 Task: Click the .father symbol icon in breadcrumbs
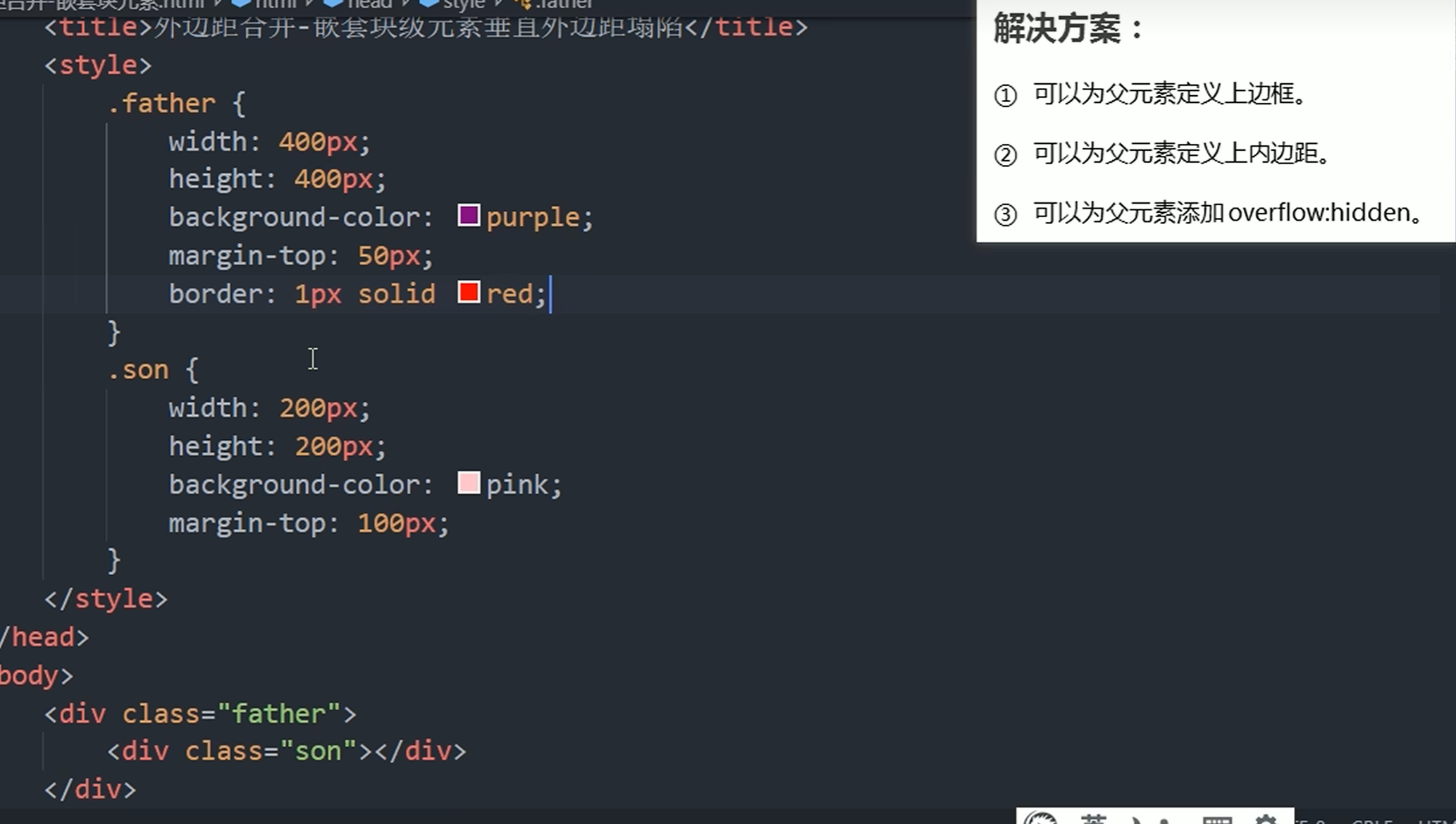(522, 4)
